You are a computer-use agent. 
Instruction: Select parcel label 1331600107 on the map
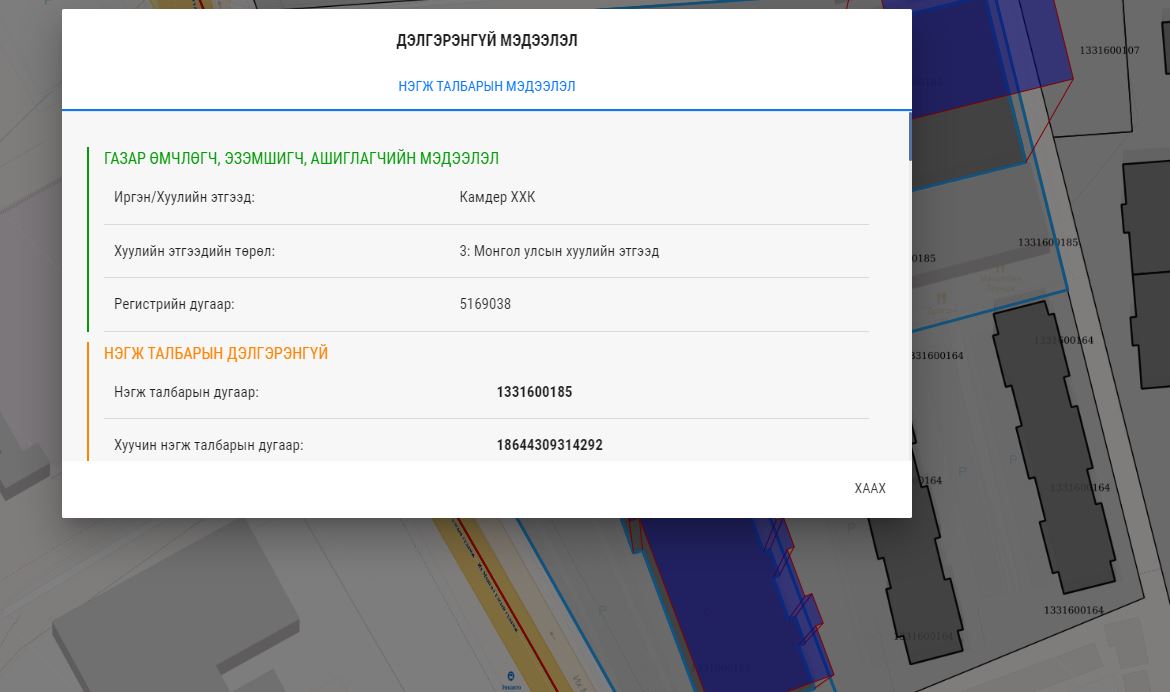[1109, 50]
